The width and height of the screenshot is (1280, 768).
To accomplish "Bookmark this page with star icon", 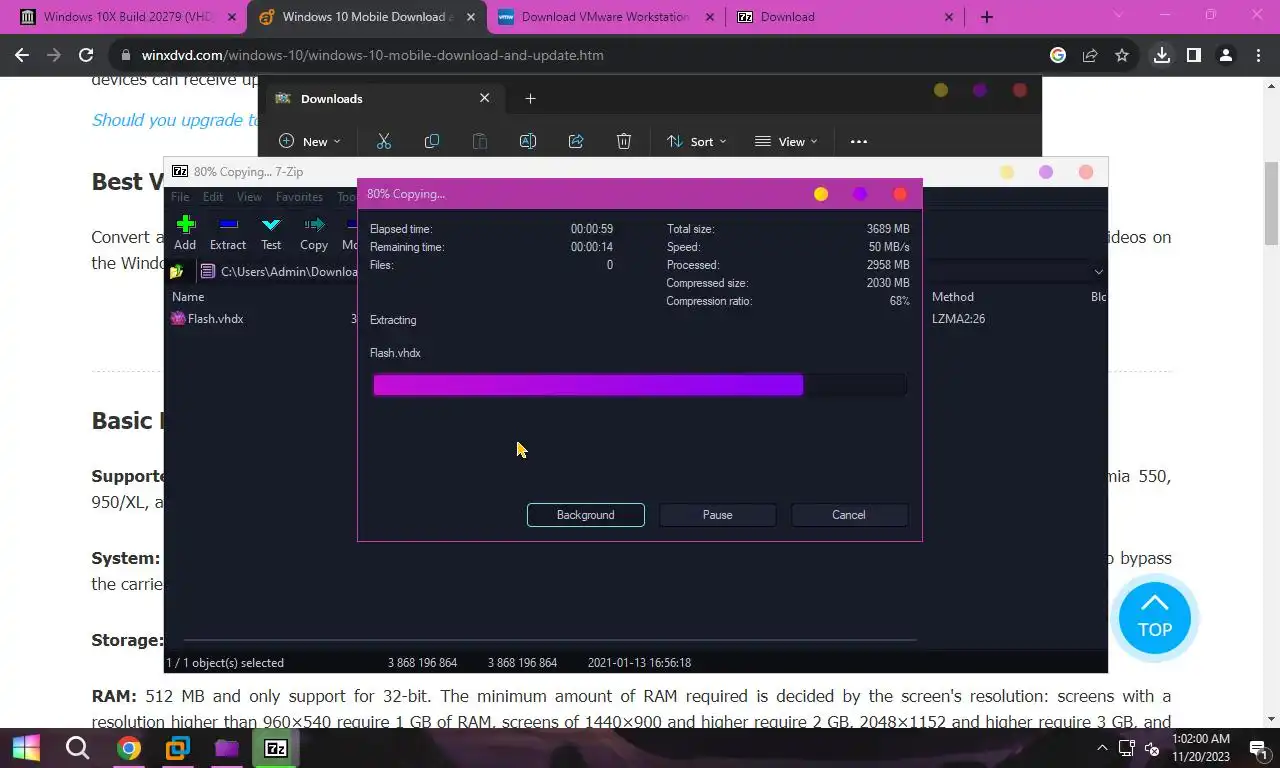I will [1122, 56].
